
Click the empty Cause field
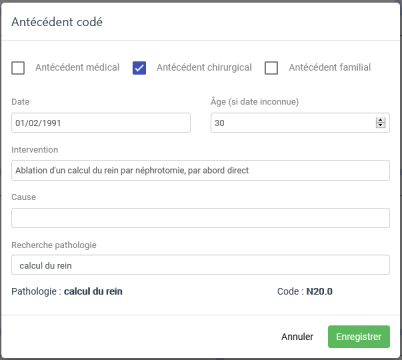coord(200,218)
